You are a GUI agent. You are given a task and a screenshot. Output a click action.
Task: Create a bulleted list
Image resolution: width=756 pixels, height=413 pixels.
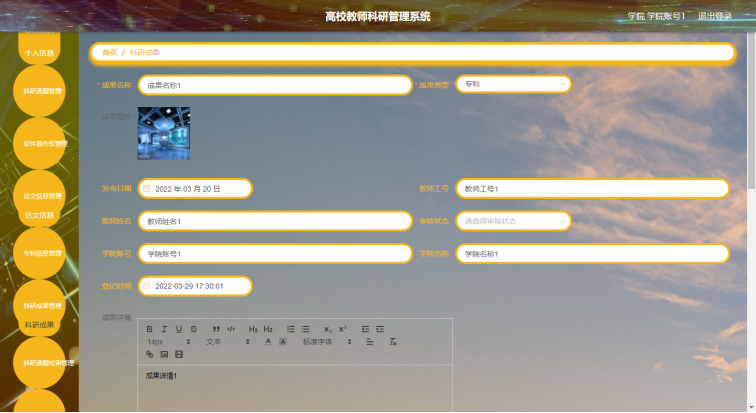point(306,329)
